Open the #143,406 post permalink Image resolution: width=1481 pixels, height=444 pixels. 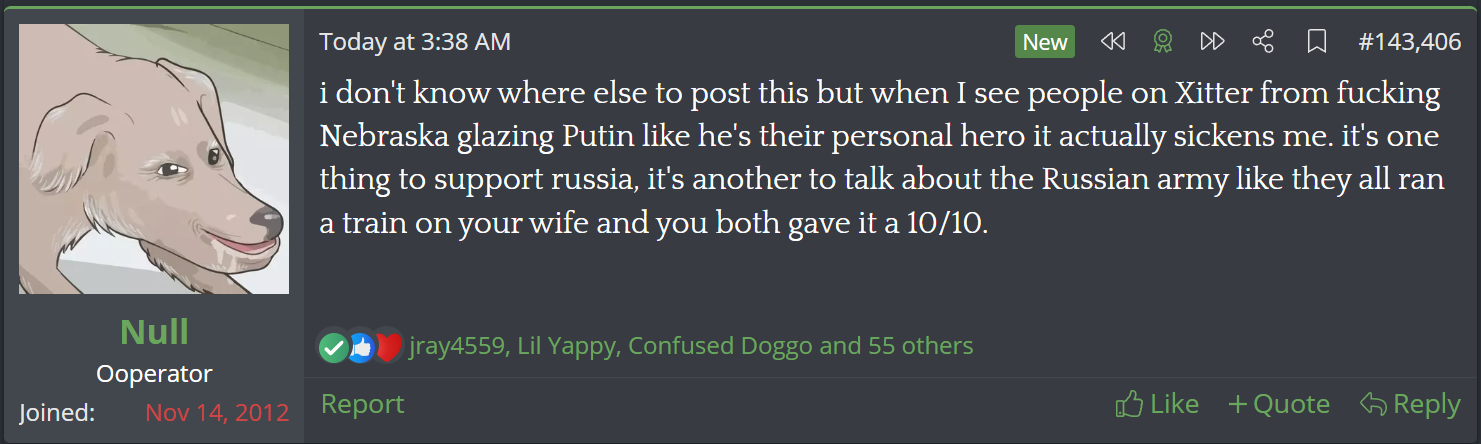(x=1409, y=42)
